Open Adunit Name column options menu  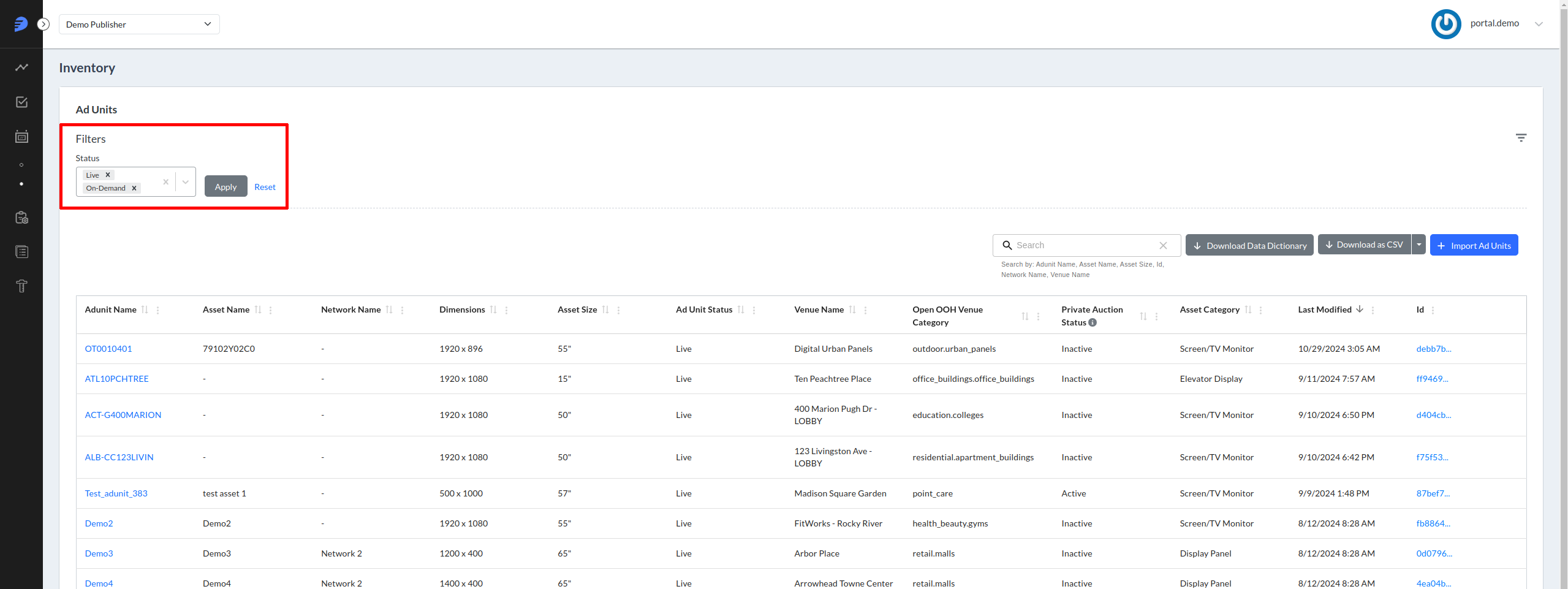point(158,310)
